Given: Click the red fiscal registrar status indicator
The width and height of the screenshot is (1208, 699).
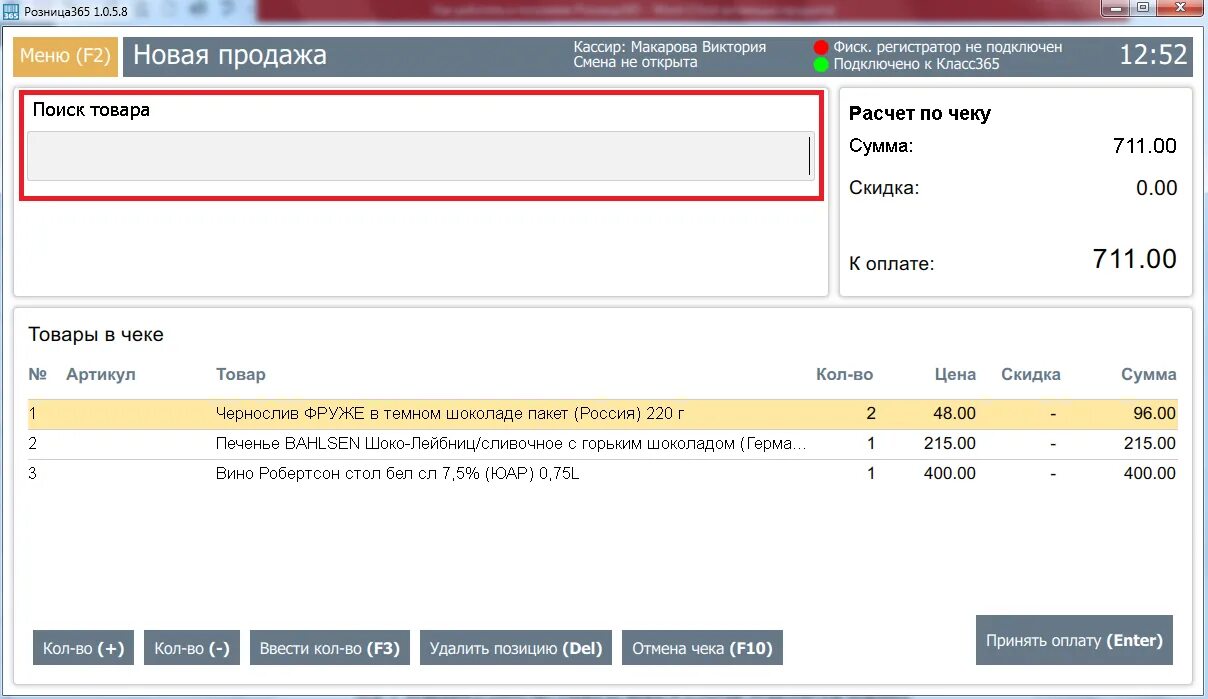Looking at the screenshot, I should click(x=822, y=47).
